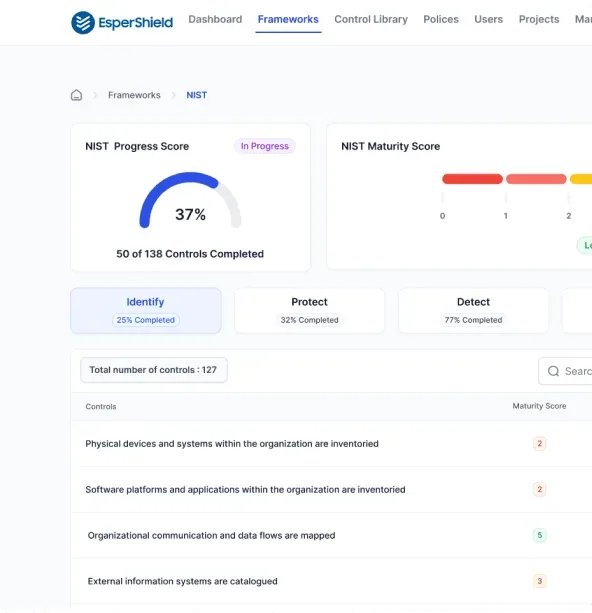Click the home breadcrumb icon
Viewport: 592px width, 613px height.
point(76,95)
